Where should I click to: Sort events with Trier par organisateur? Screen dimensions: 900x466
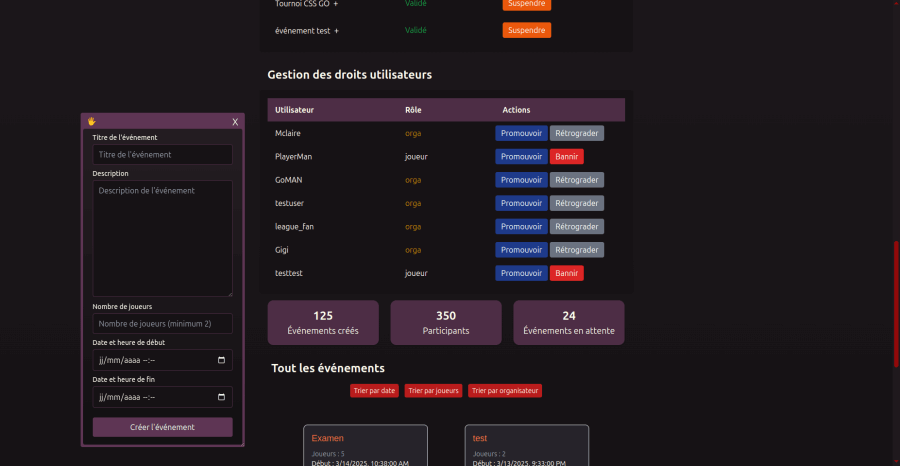coord(505,391)
